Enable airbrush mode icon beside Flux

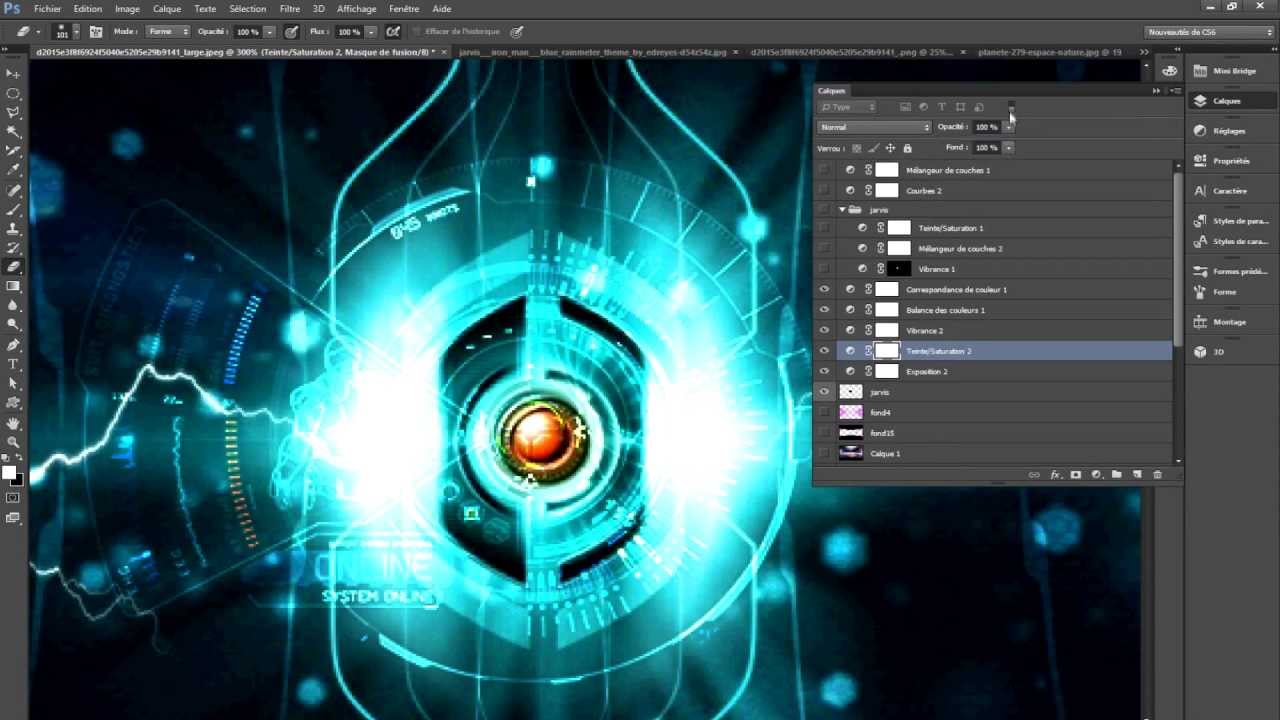click(393, 32)
